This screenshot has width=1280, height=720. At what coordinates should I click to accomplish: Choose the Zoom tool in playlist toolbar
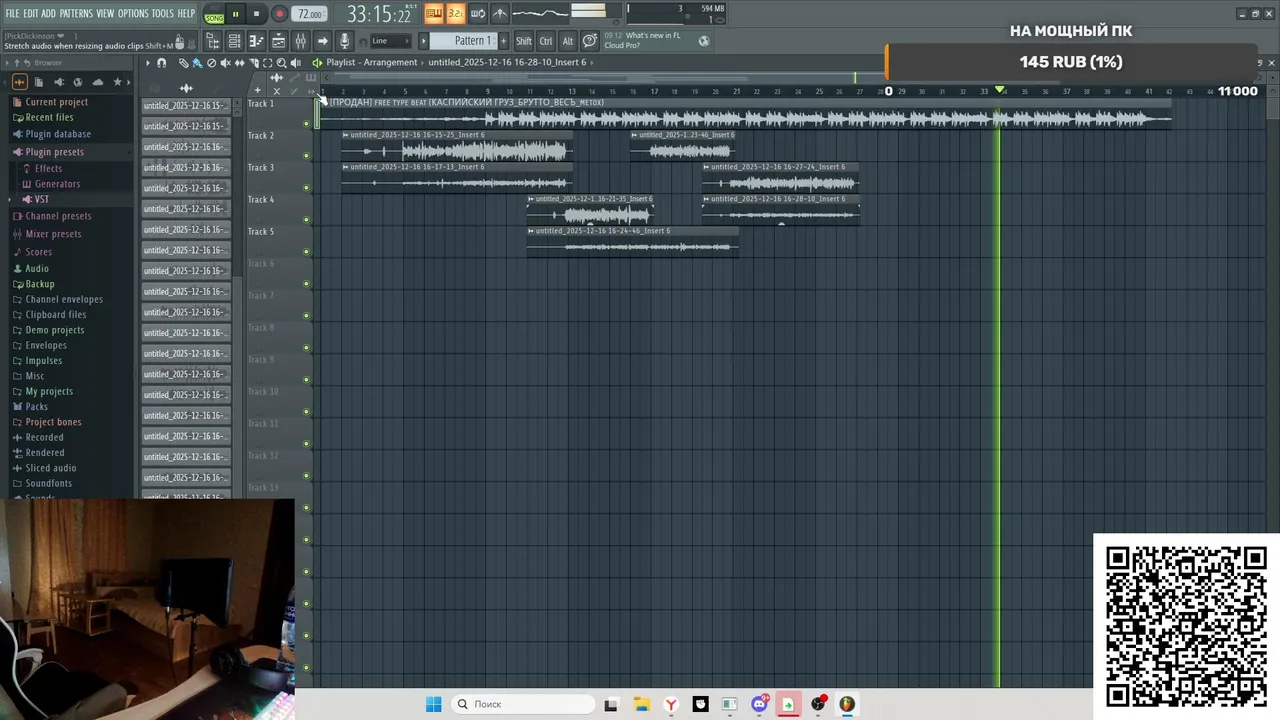(281, 63)
